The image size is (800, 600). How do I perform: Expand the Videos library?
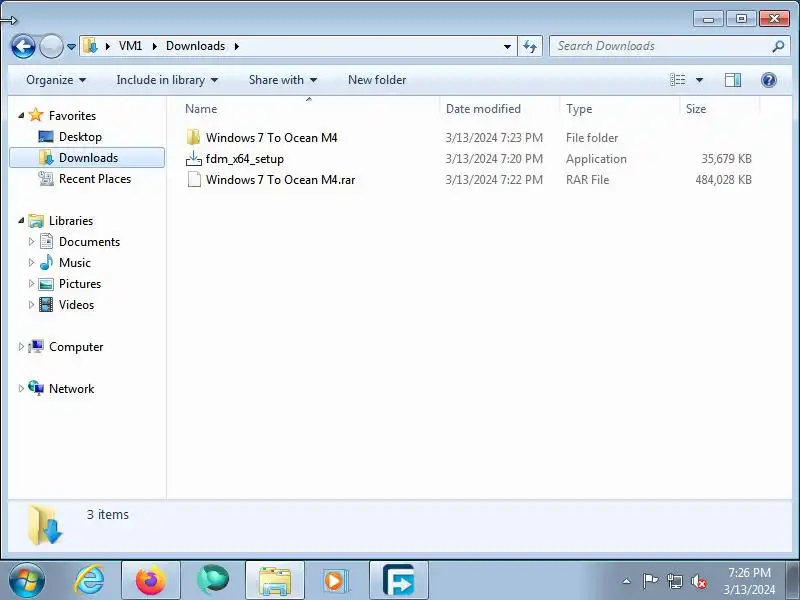click(x=31, y=305)
